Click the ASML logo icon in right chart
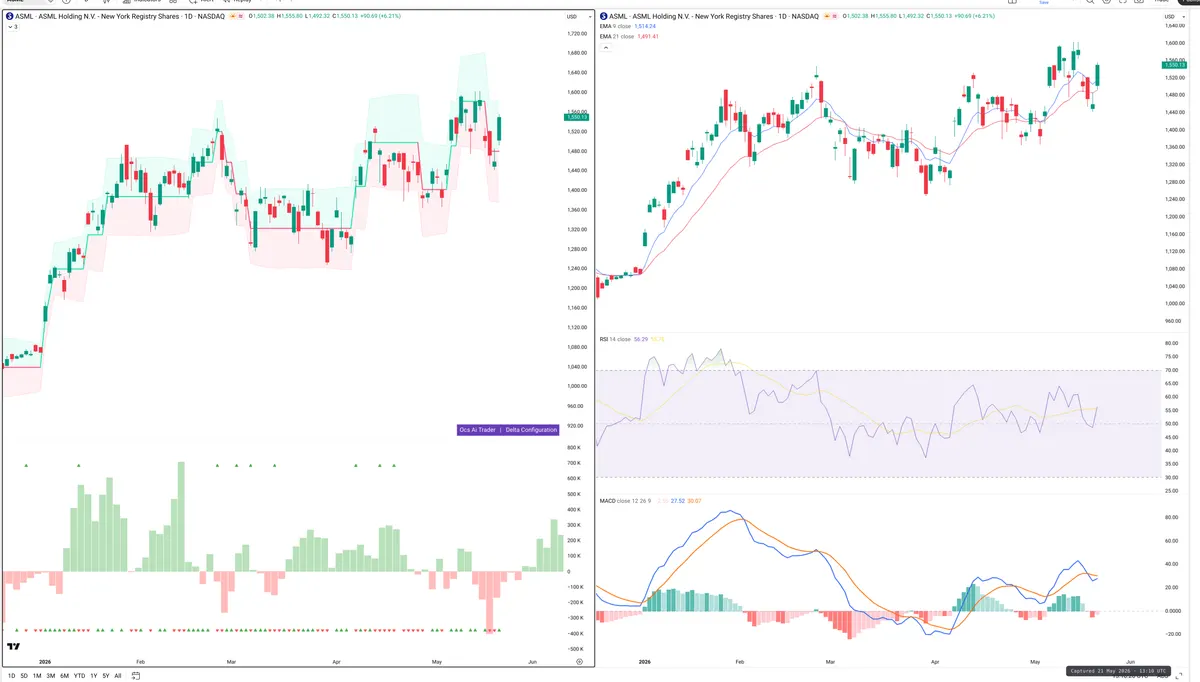Screen dimensions: 1200x682 (603, 17)
